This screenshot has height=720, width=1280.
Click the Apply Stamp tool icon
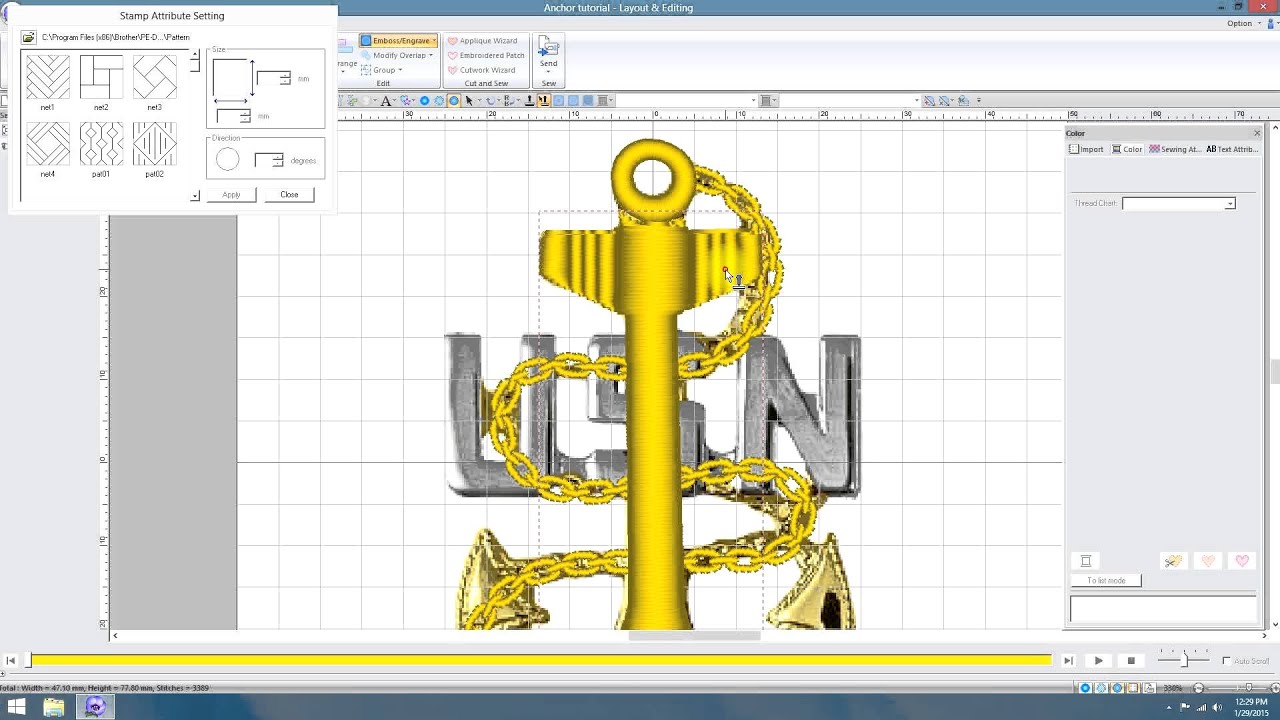(x=530, y=101)
